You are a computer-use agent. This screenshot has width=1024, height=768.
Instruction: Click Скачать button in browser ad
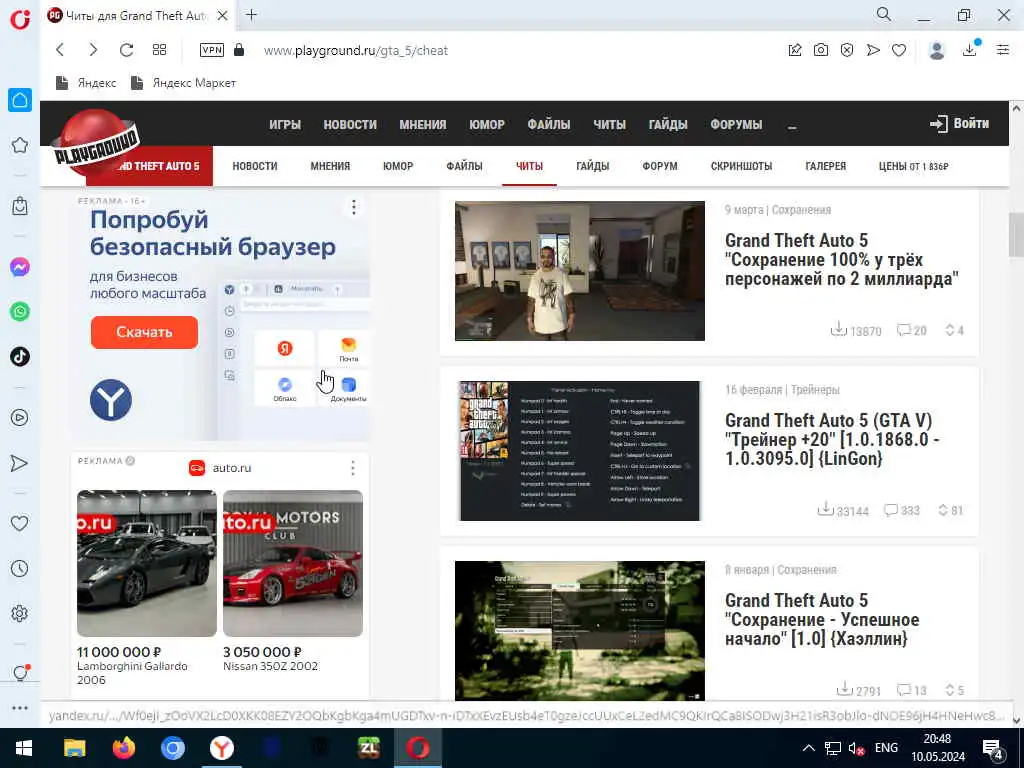(144, 332)
